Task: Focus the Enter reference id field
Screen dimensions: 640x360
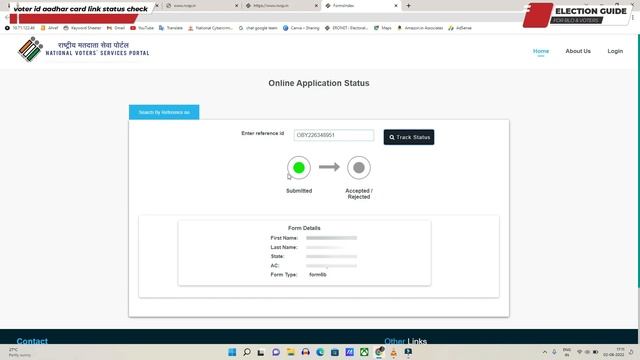Action: tap(333, 135)
